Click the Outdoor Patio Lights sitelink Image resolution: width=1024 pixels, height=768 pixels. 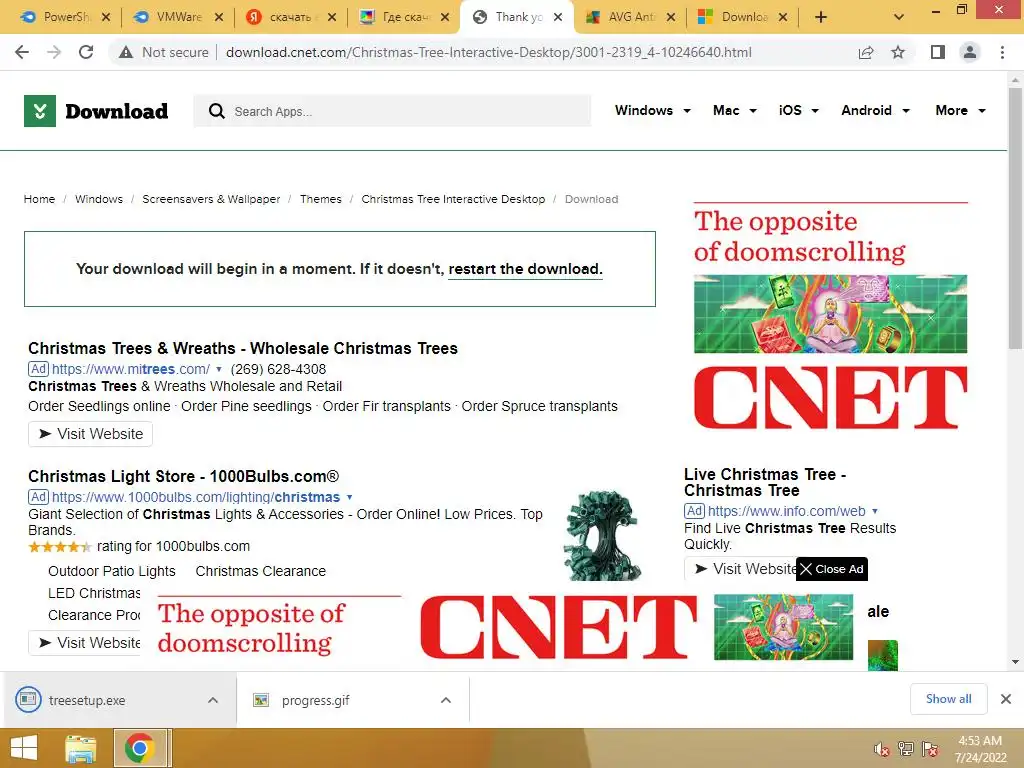pos(112,571)
